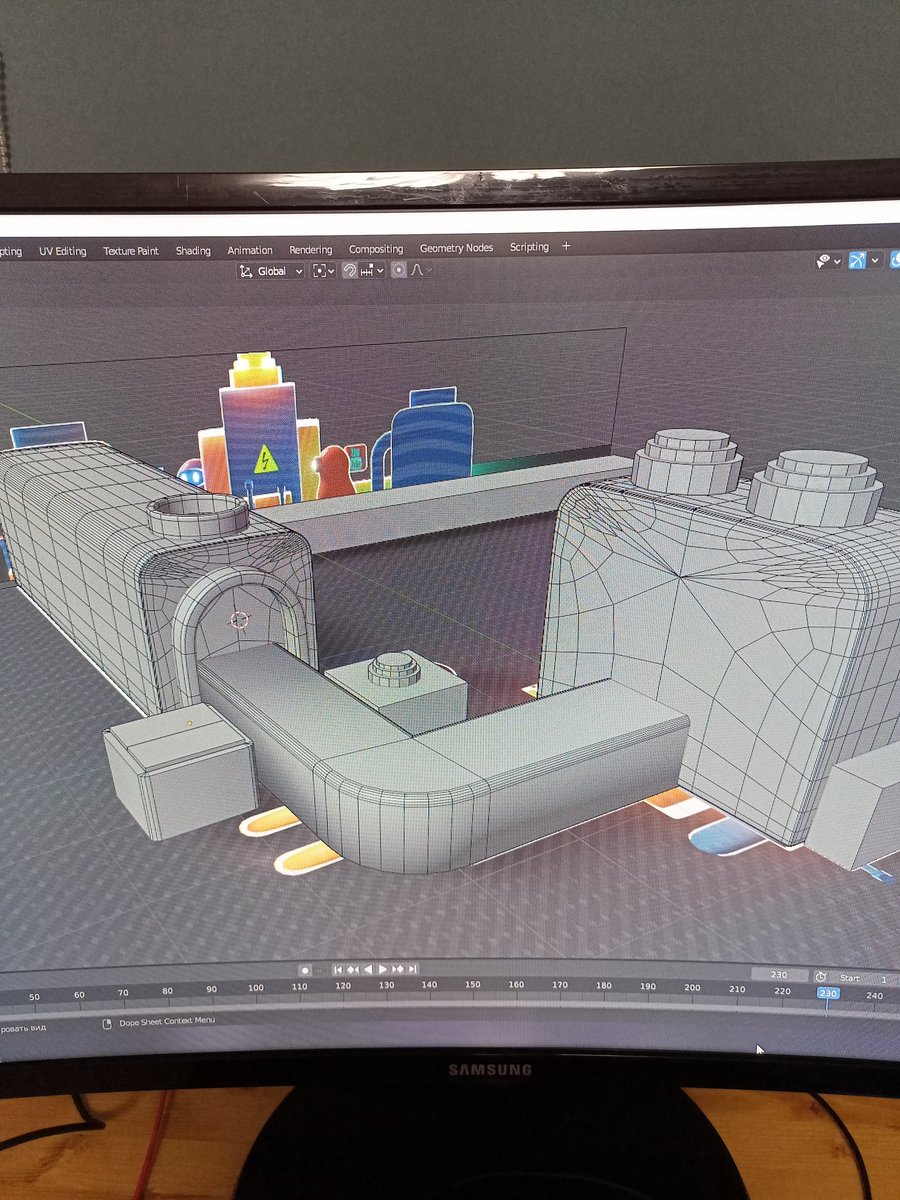
Task: Click the current frame field showing 230
Action: point(779,975)
